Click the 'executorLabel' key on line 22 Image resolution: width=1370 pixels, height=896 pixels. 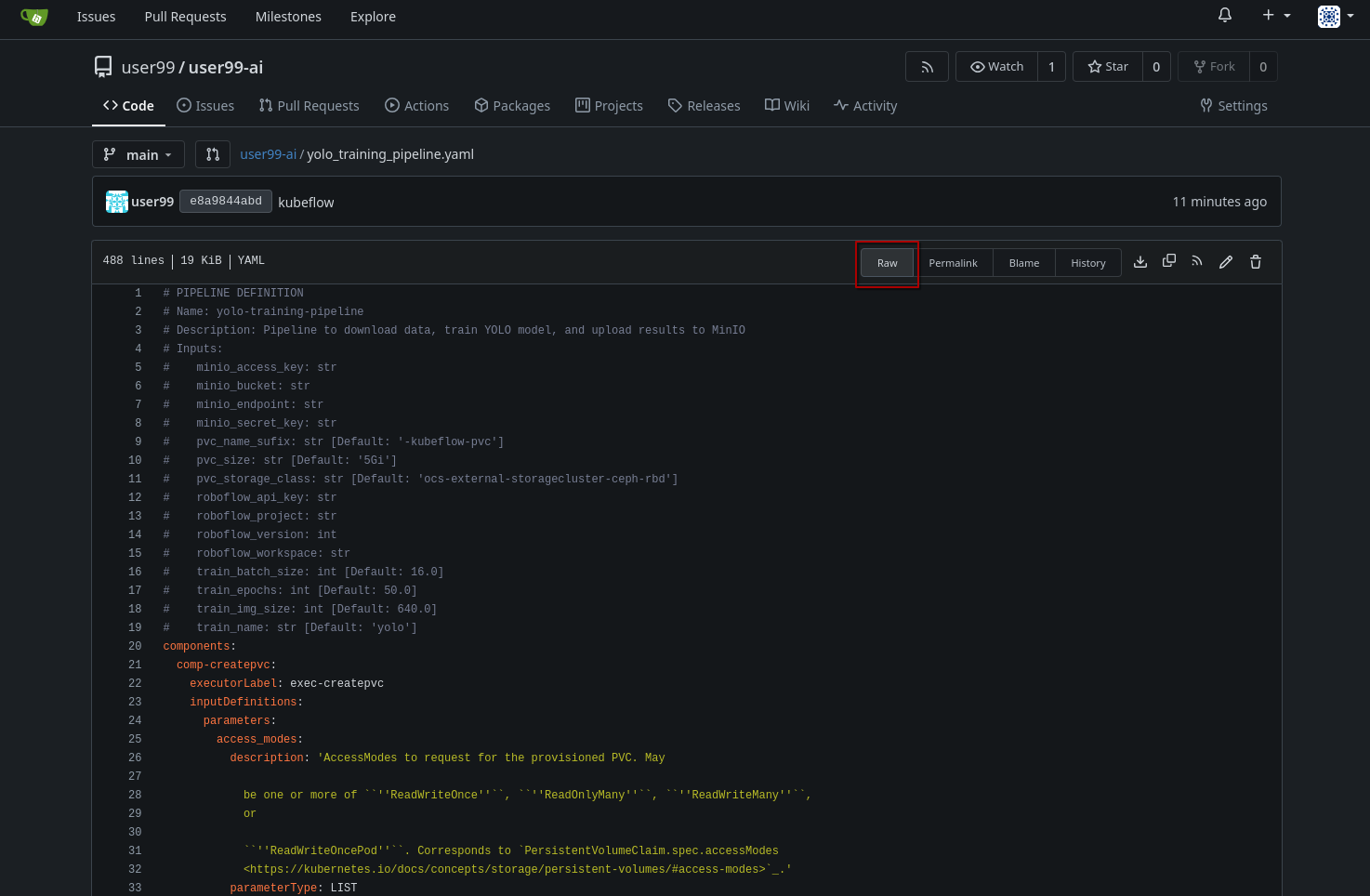click(233, 683)
